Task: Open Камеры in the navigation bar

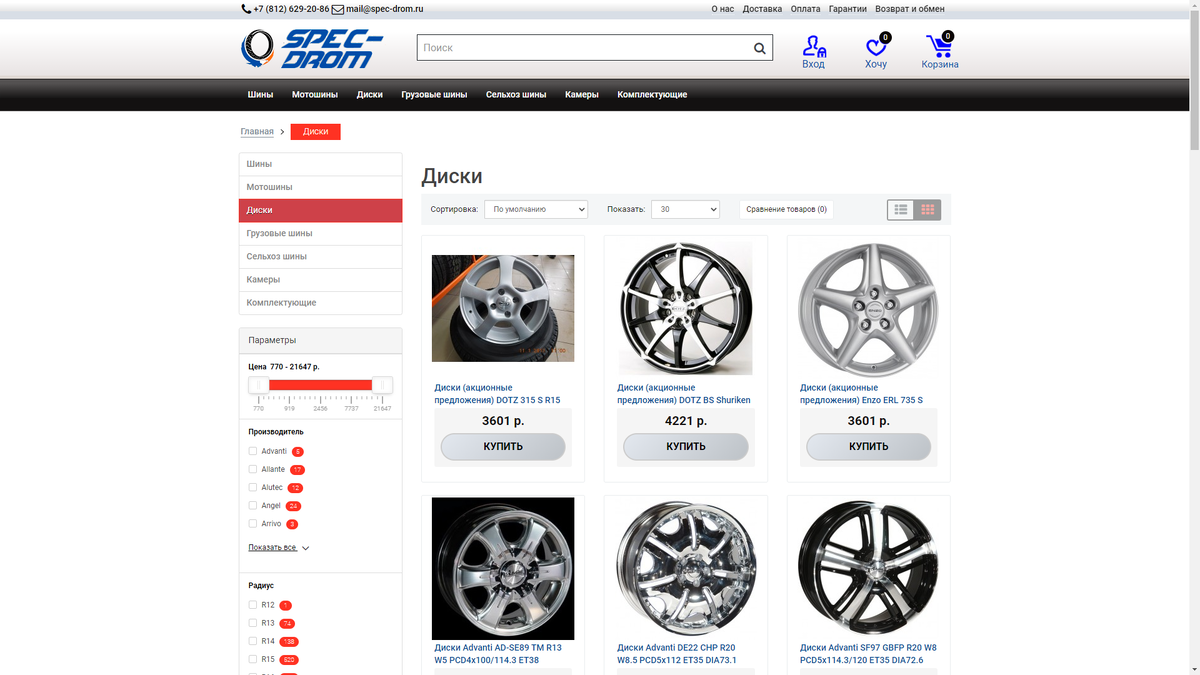Action: (x=582, y=95)
